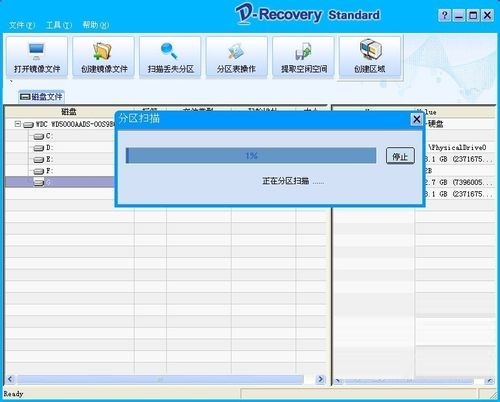Click right arrow of disk list scrollbar
Screen dimensions: 500x402
click(x=320, y=379)
